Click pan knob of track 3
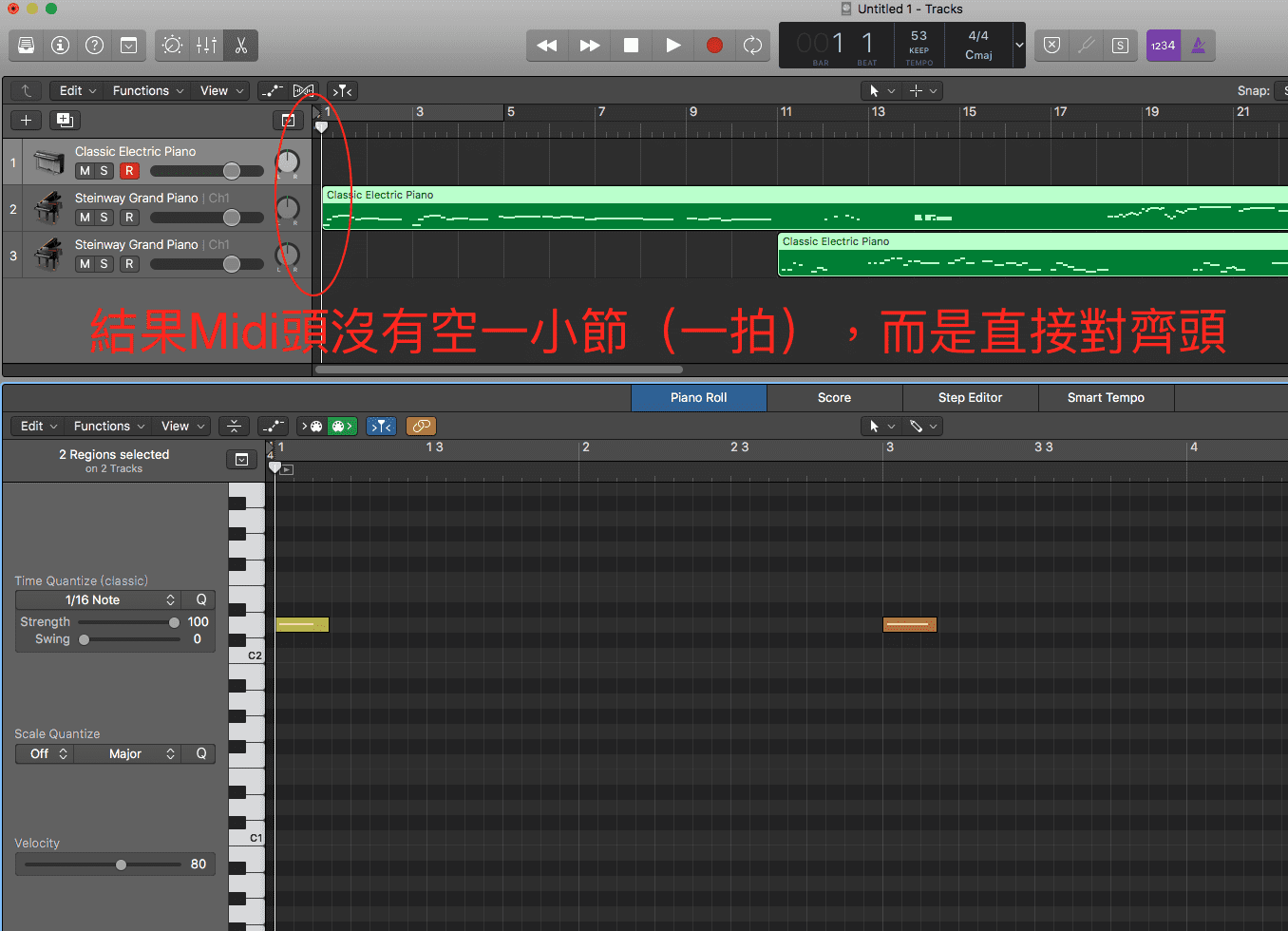The image size is (1288, 931). pyautogui.click(x=287, y=255)
